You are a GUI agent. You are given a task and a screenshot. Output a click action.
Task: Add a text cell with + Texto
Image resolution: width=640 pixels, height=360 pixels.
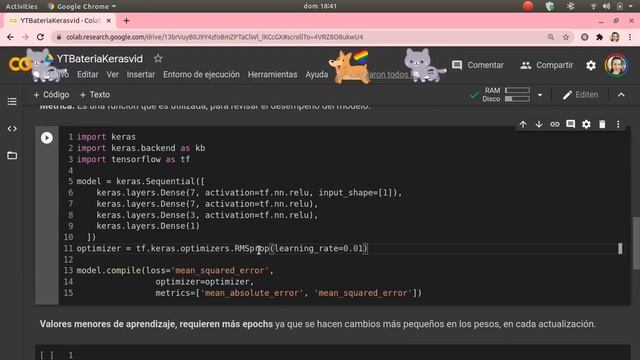(x=95, y=95)
